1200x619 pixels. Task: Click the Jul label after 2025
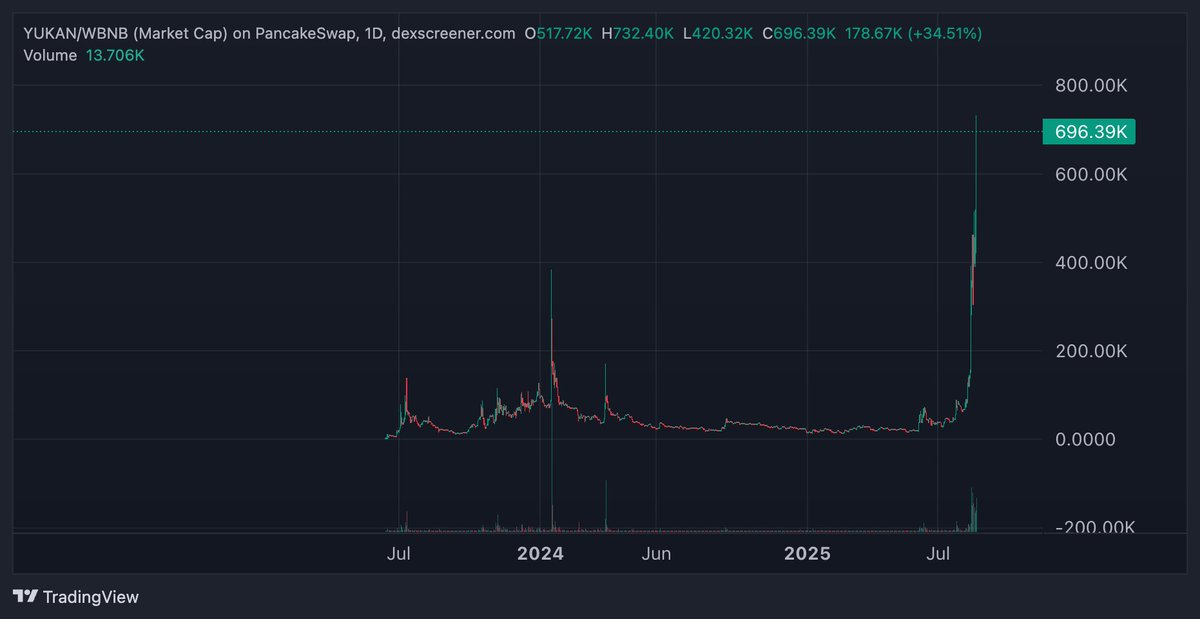pyautogui.click(x=938, y=553)
